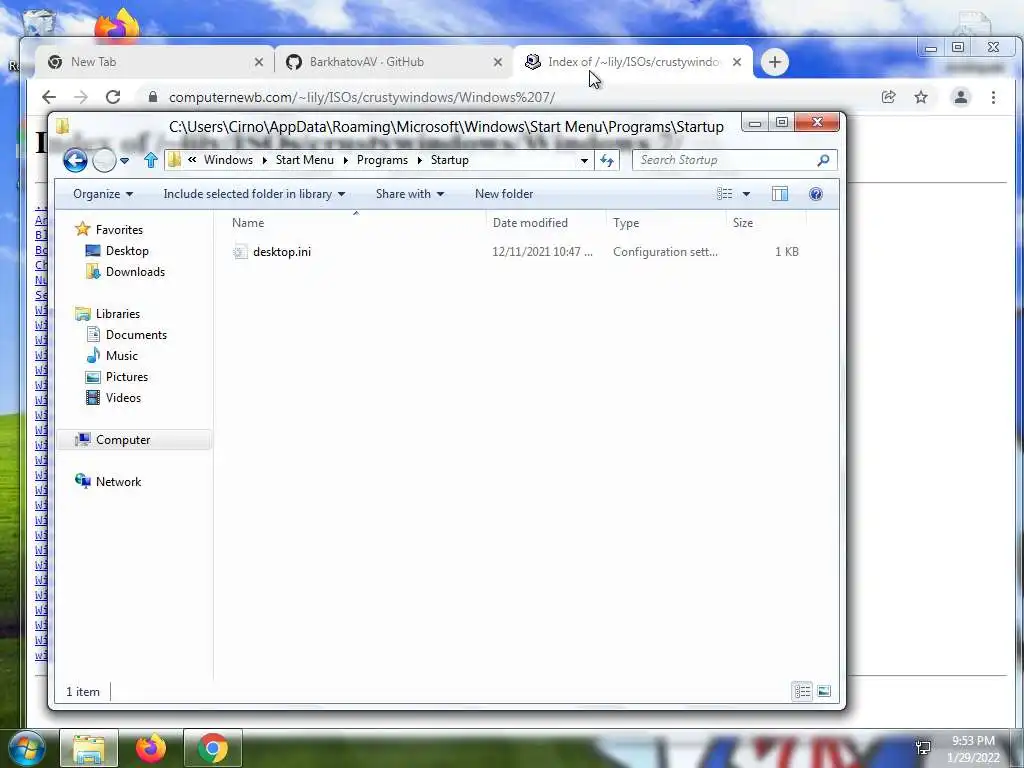Viewport: 1024px width, 768px height.
Task: Switch to large icons view in status bar
Action: pyautogui.click(x=824, y=691)
